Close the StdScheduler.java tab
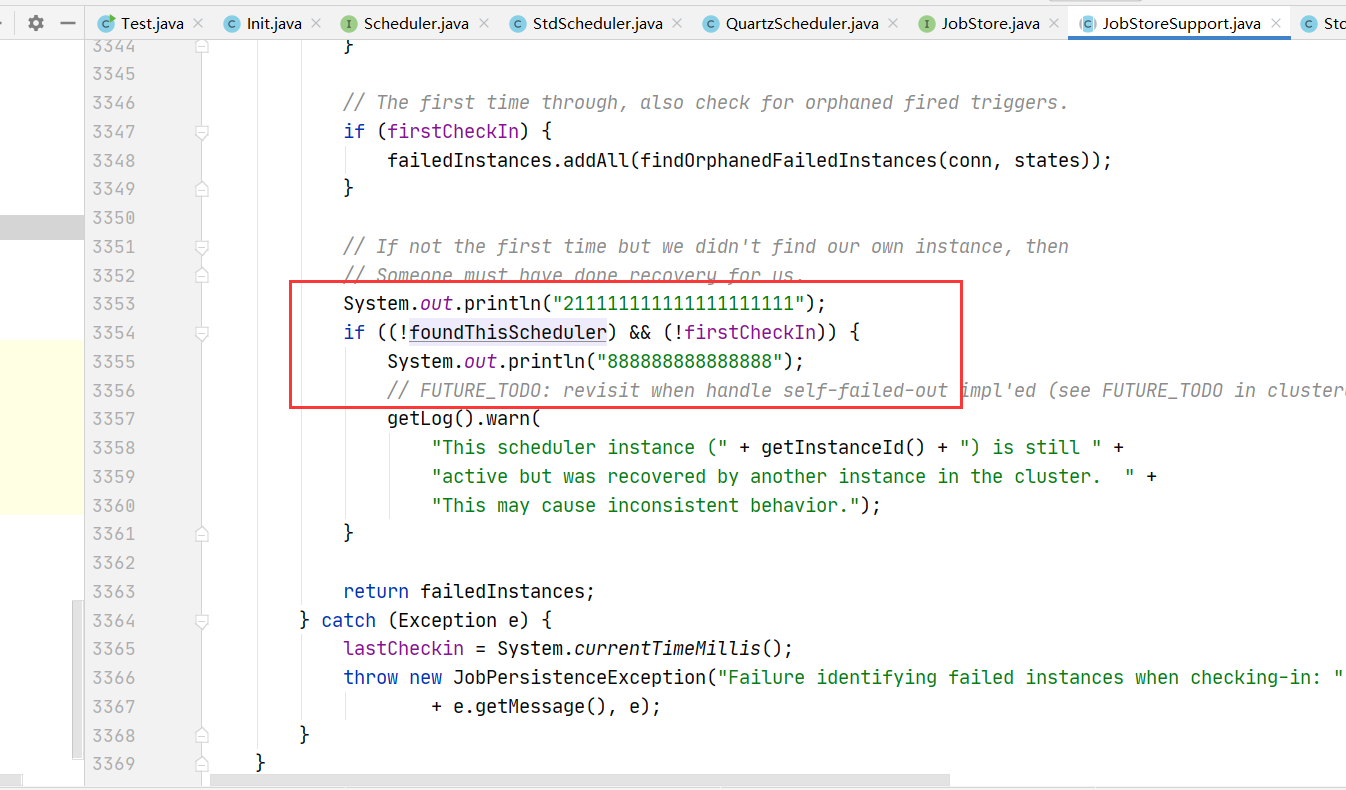The image size is (1346, 790). coord(677,23)
